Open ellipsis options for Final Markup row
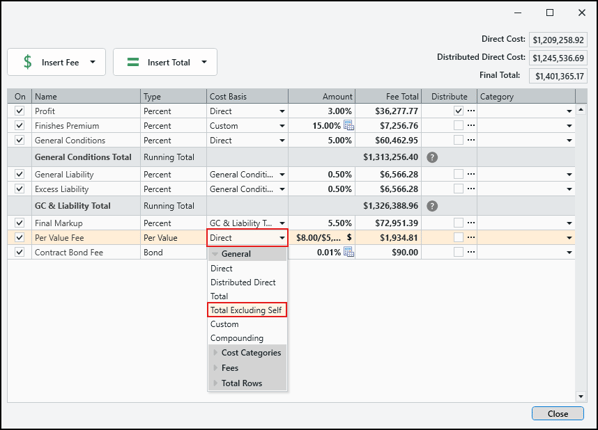This screenshot has width=598, height=430. coord(471,223)
